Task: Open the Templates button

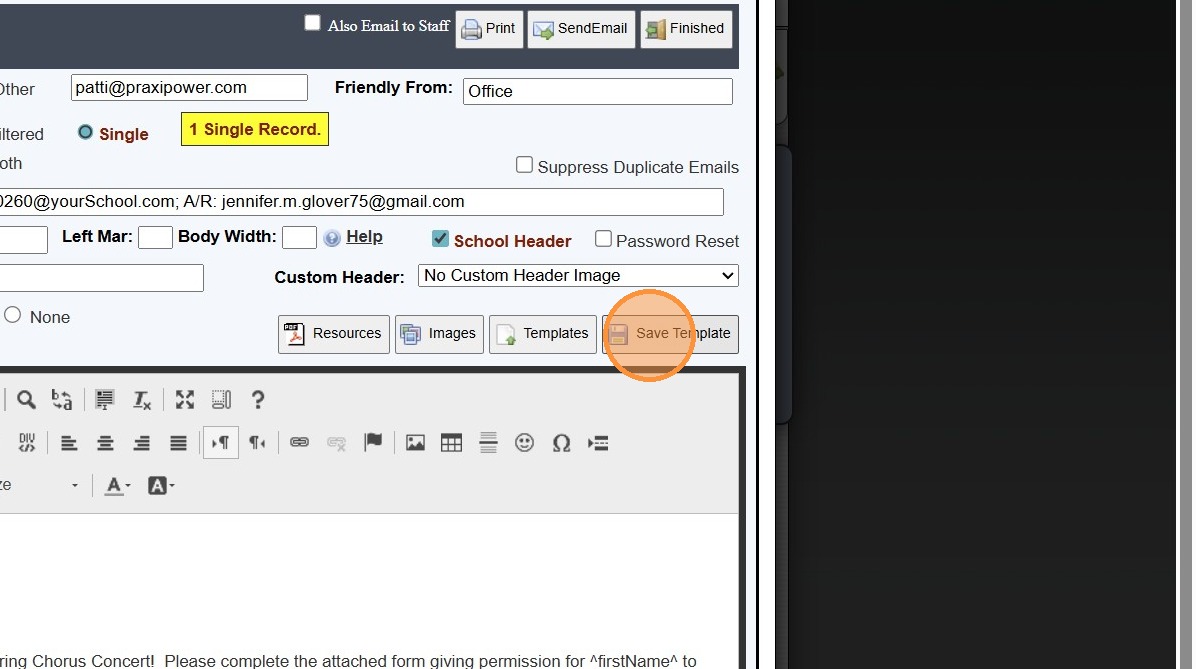Action: click(543, 334)
